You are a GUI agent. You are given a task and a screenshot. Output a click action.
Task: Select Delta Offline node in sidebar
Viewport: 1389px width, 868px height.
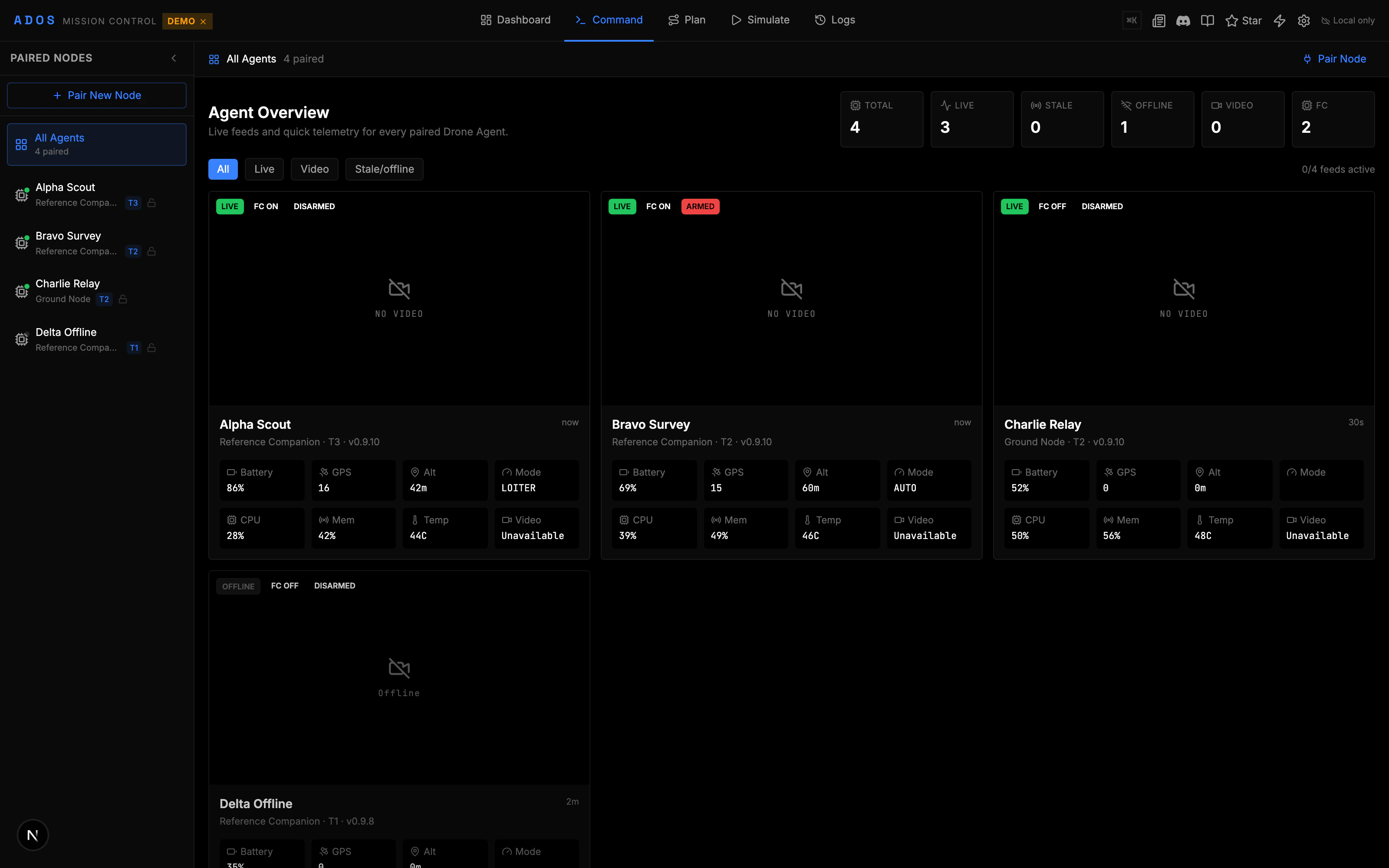[x=96, y=339]
